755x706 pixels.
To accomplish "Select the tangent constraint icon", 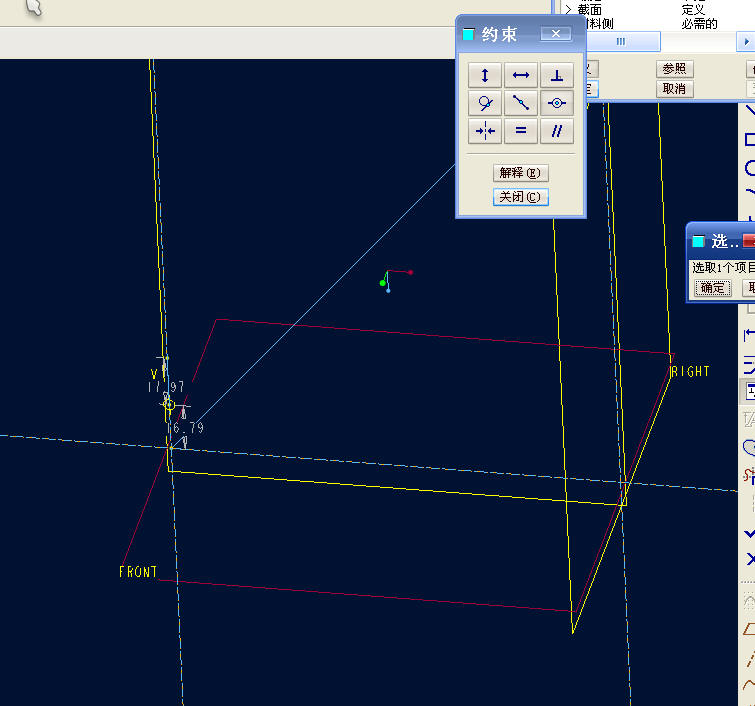I will (x=484, y=103).
